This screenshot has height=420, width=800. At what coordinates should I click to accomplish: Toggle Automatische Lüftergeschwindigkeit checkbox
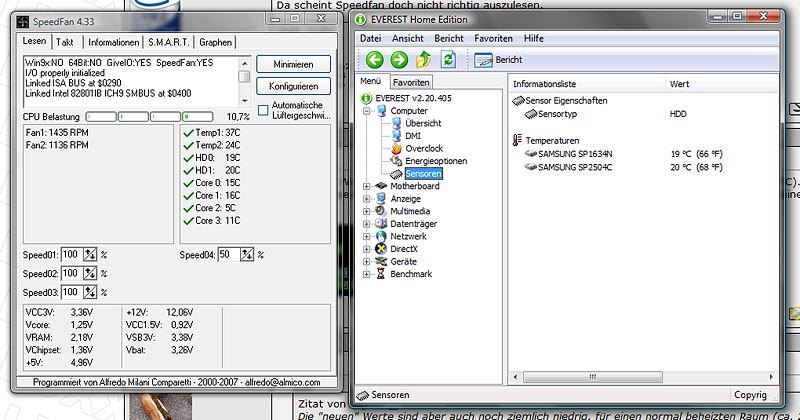263,110
